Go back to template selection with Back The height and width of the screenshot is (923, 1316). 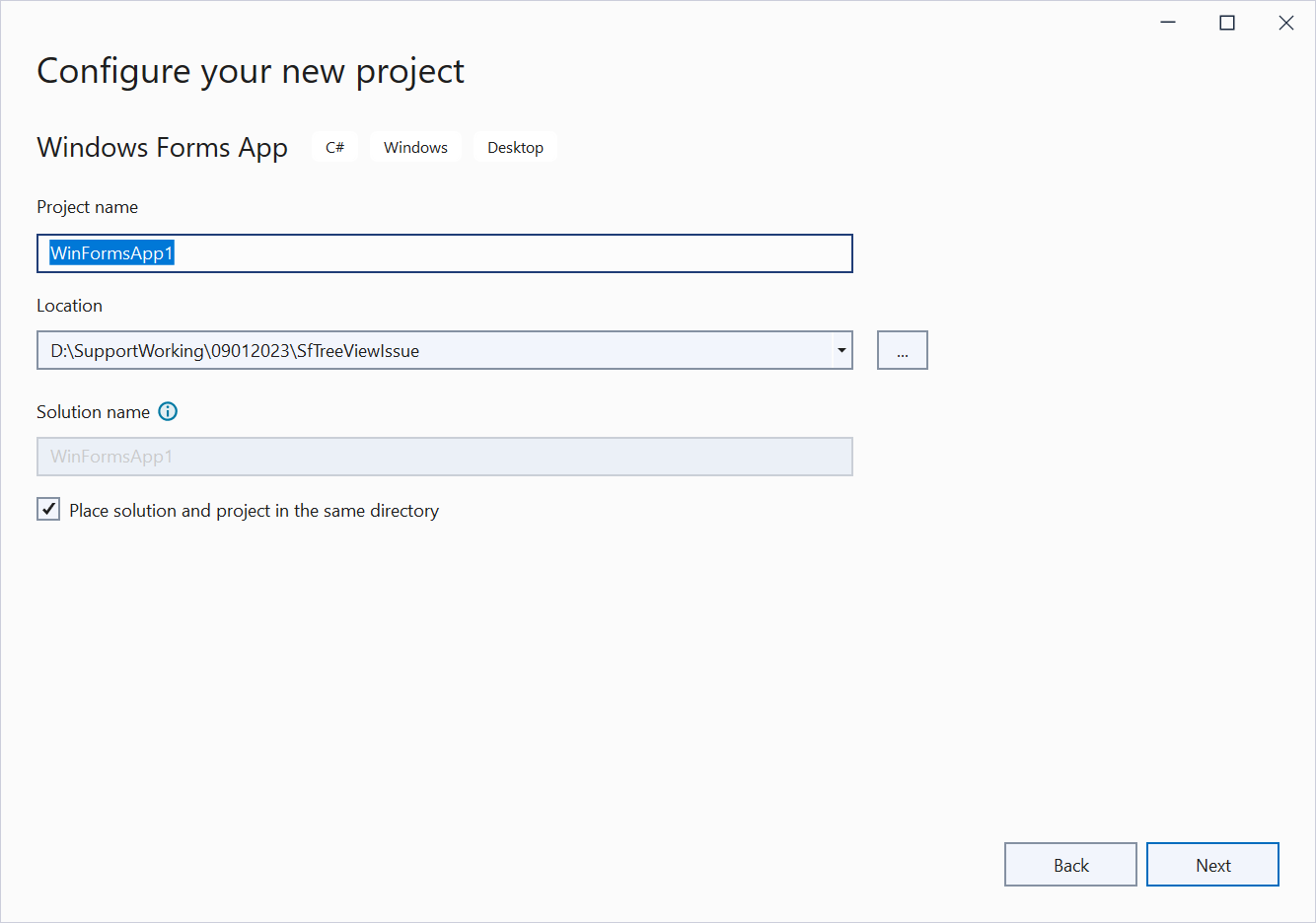click(x=1070, y=864)
